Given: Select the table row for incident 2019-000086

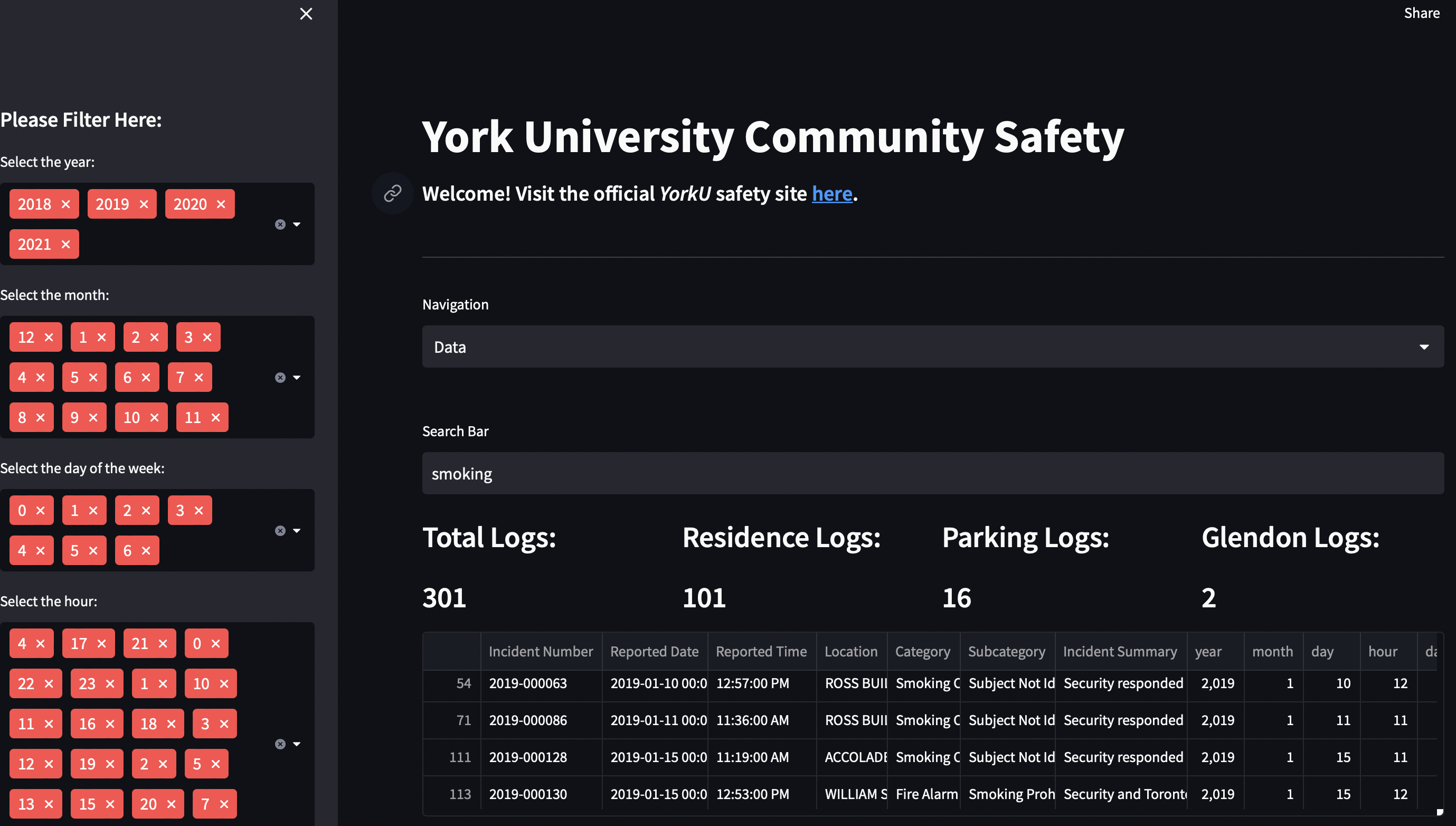Looking at the screenshot, I should click(x=528, y=720).
